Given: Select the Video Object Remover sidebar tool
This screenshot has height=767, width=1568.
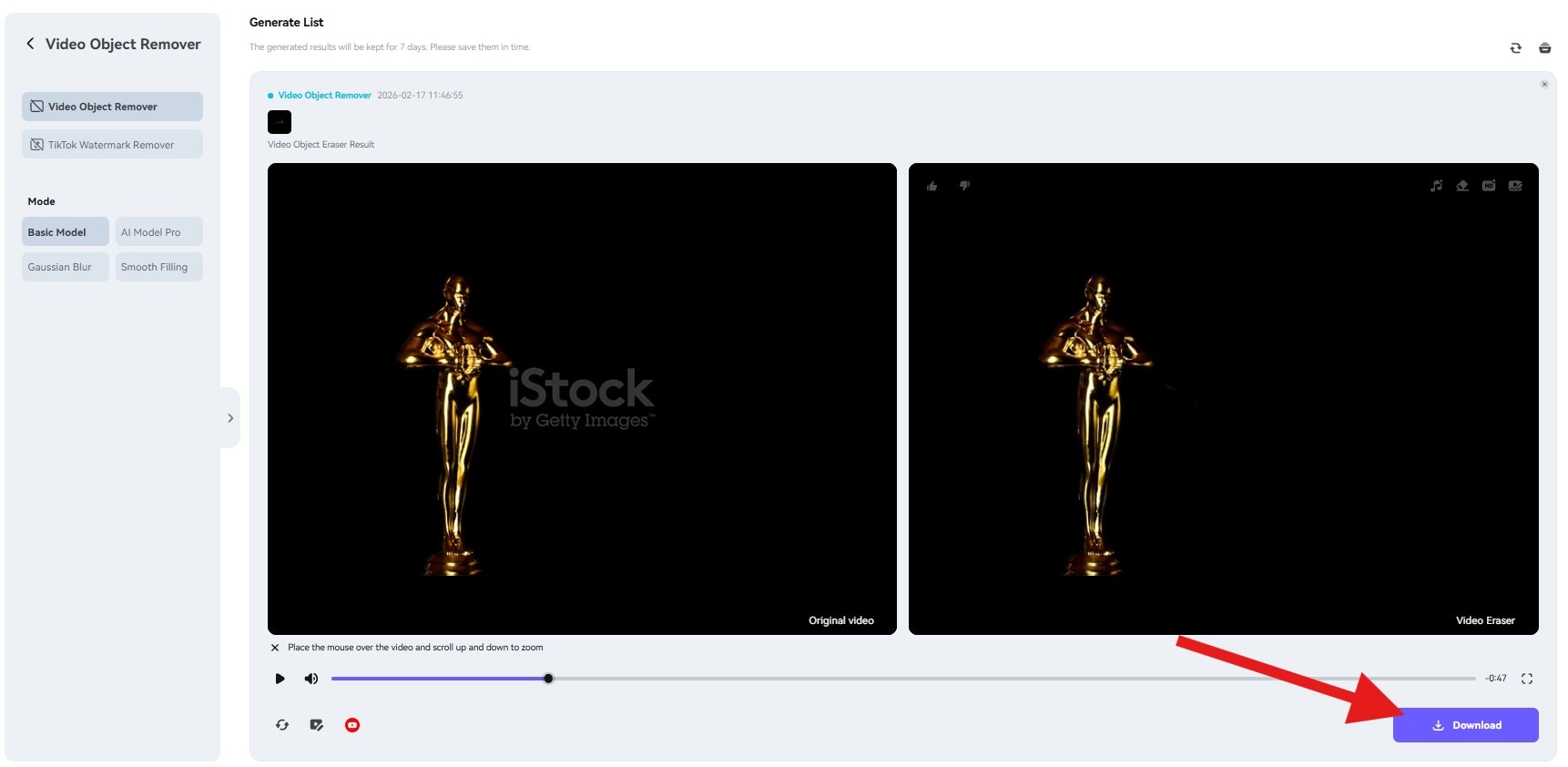Looking at the screenshot, I should click(x=112, y=107).
